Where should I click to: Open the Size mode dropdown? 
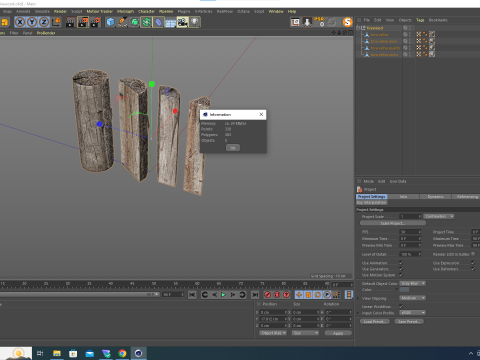[305, 333]
